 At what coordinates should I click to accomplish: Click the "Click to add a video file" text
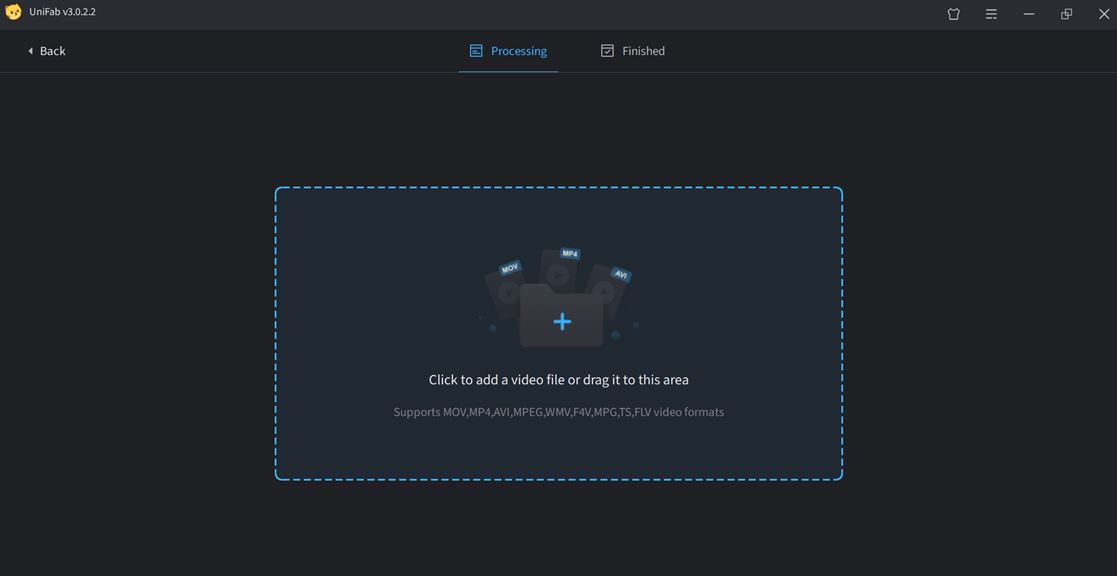(x=558, y=380)
